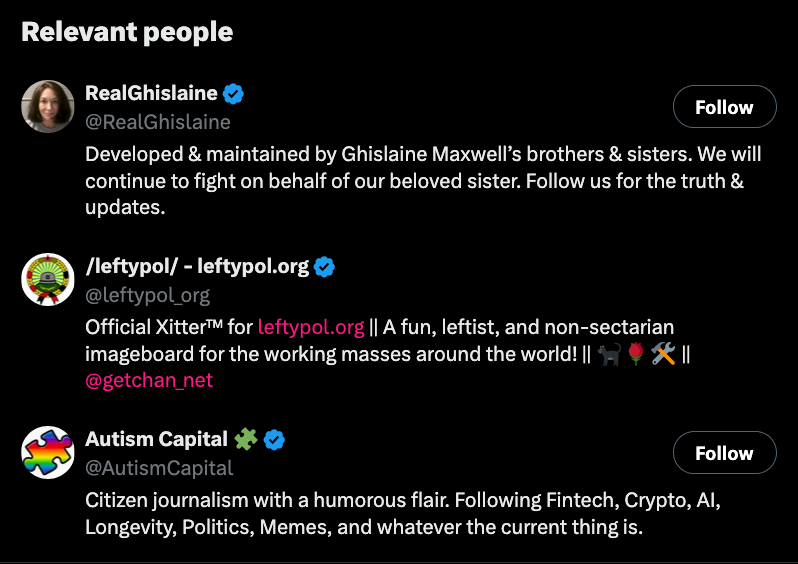Follow the Autism Capital account
Image resolution: width=798 pixels, height=564 pixels.
tap(724, 453)
